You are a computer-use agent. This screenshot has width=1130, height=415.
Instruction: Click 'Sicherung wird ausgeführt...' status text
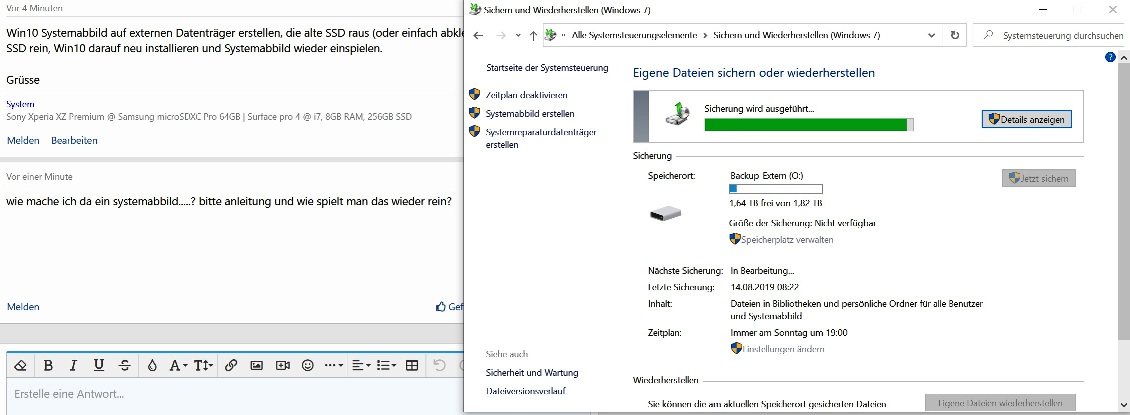coord(759,109)
